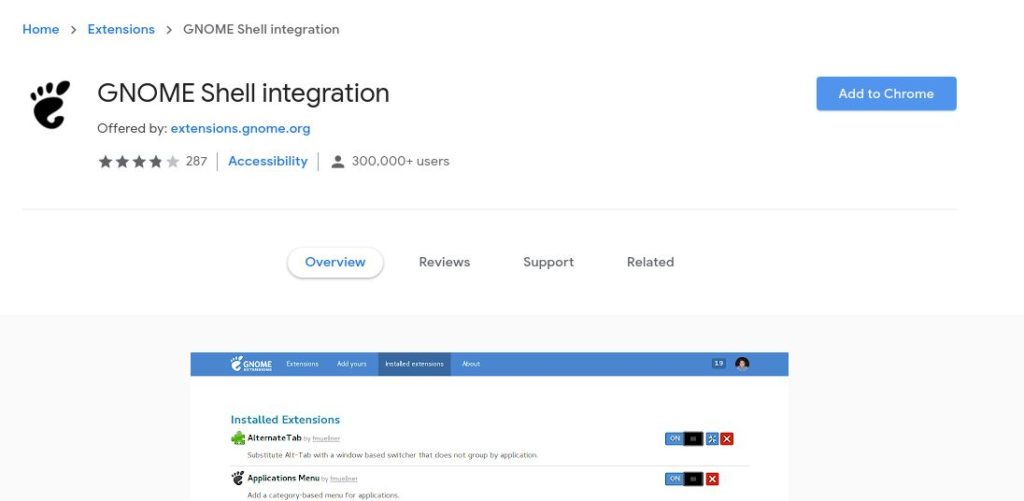Screen dimensions: 1024x501
Task: Toggle the AlternateTab ON switch
Action: (684, 439)
